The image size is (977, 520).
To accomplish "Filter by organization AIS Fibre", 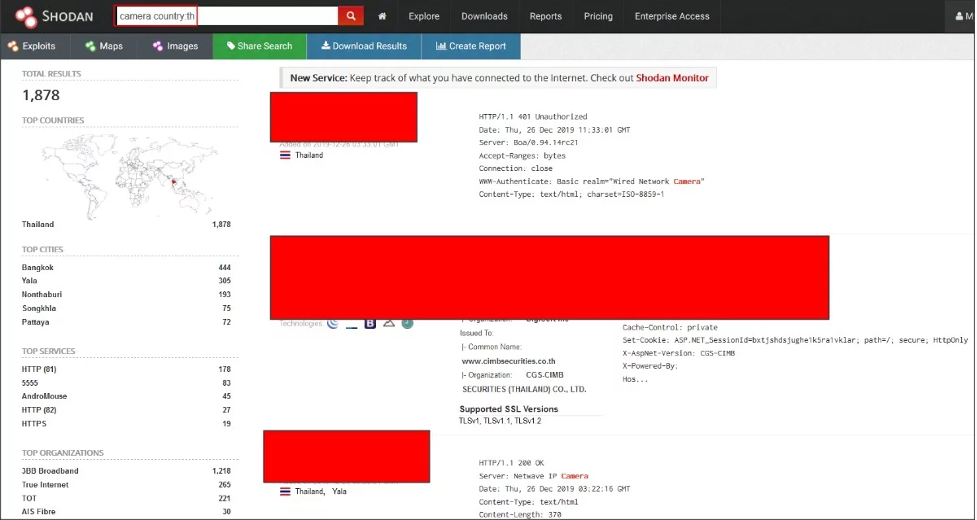I will point(39,511).
